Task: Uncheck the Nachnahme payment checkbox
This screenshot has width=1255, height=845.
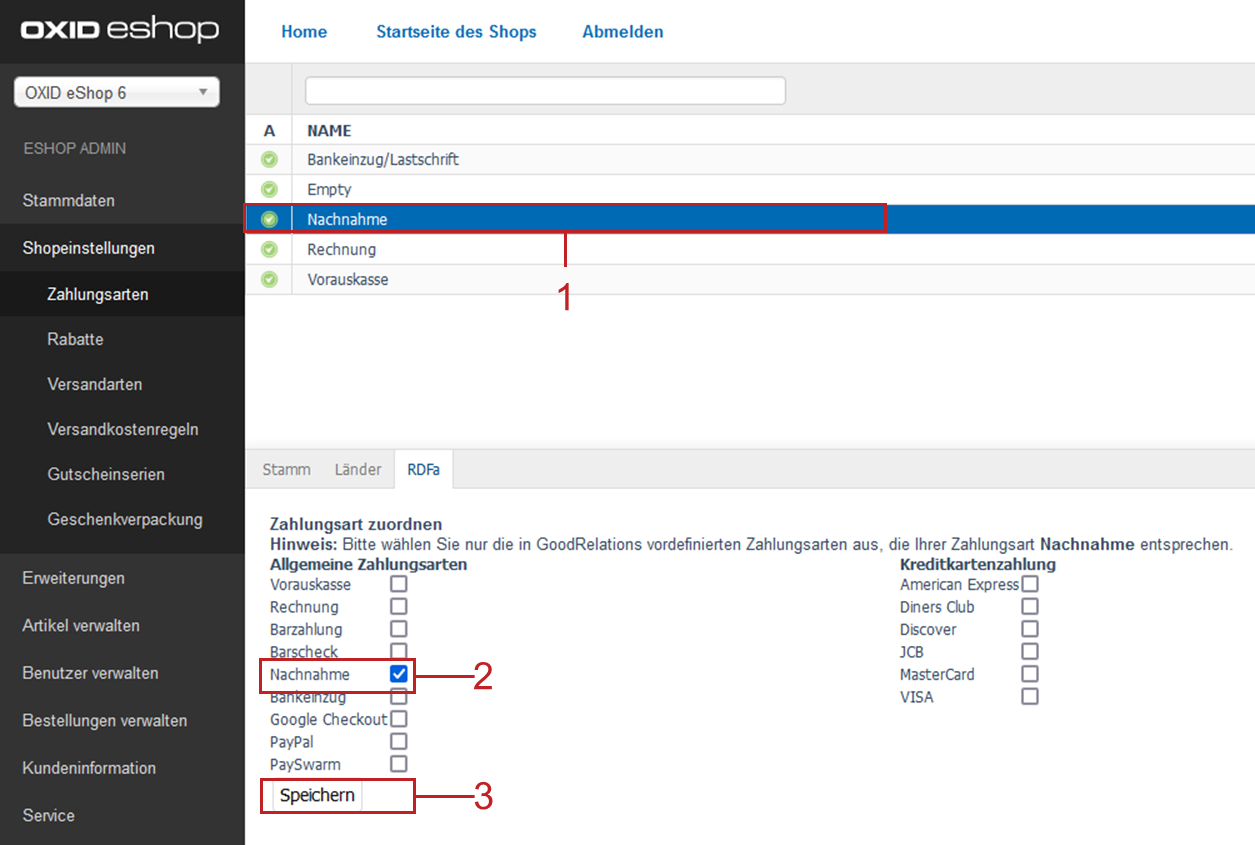Action: click(x=398, y=674)
